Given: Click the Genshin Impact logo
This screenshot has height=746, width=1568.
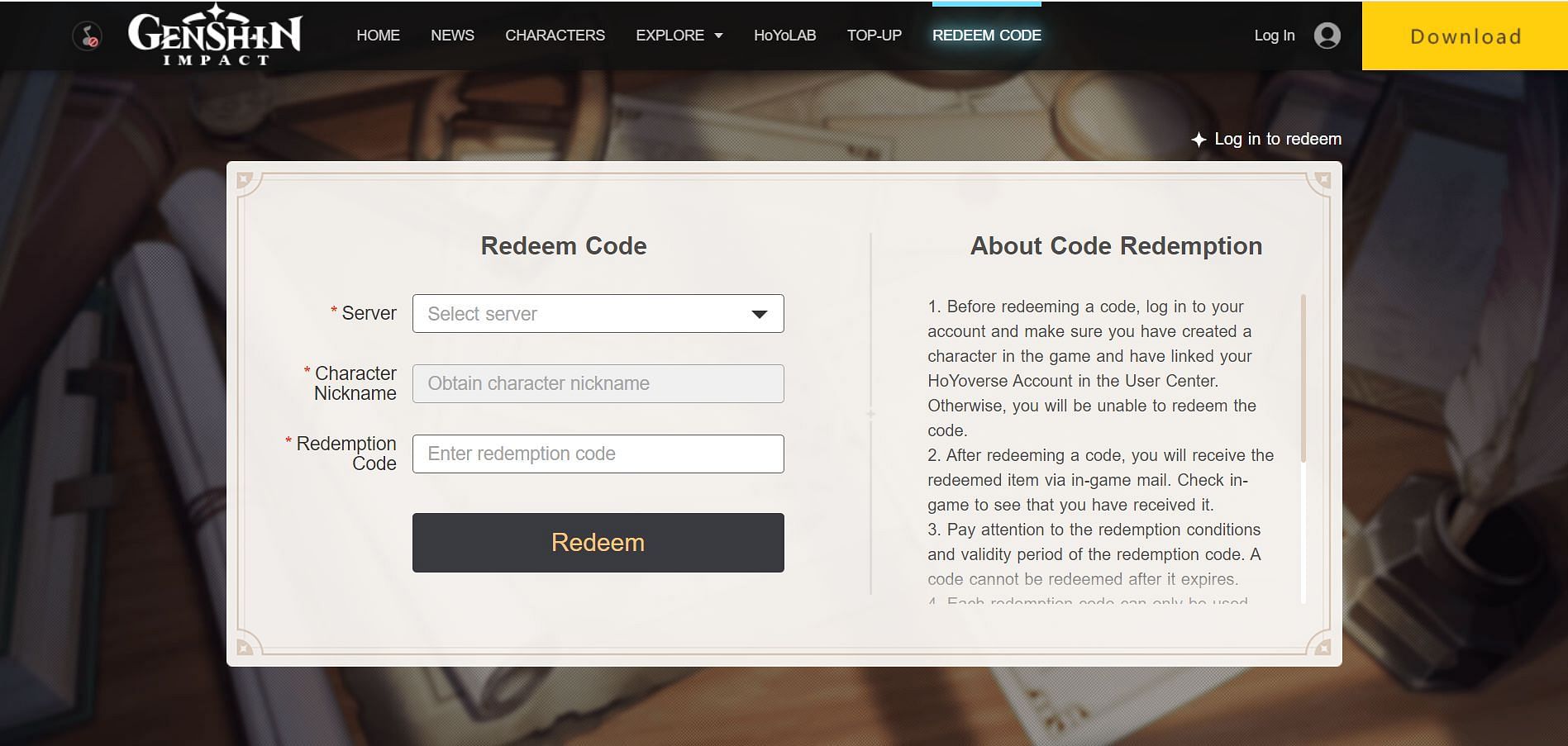Looking at the screenshot, I should 215,35.
